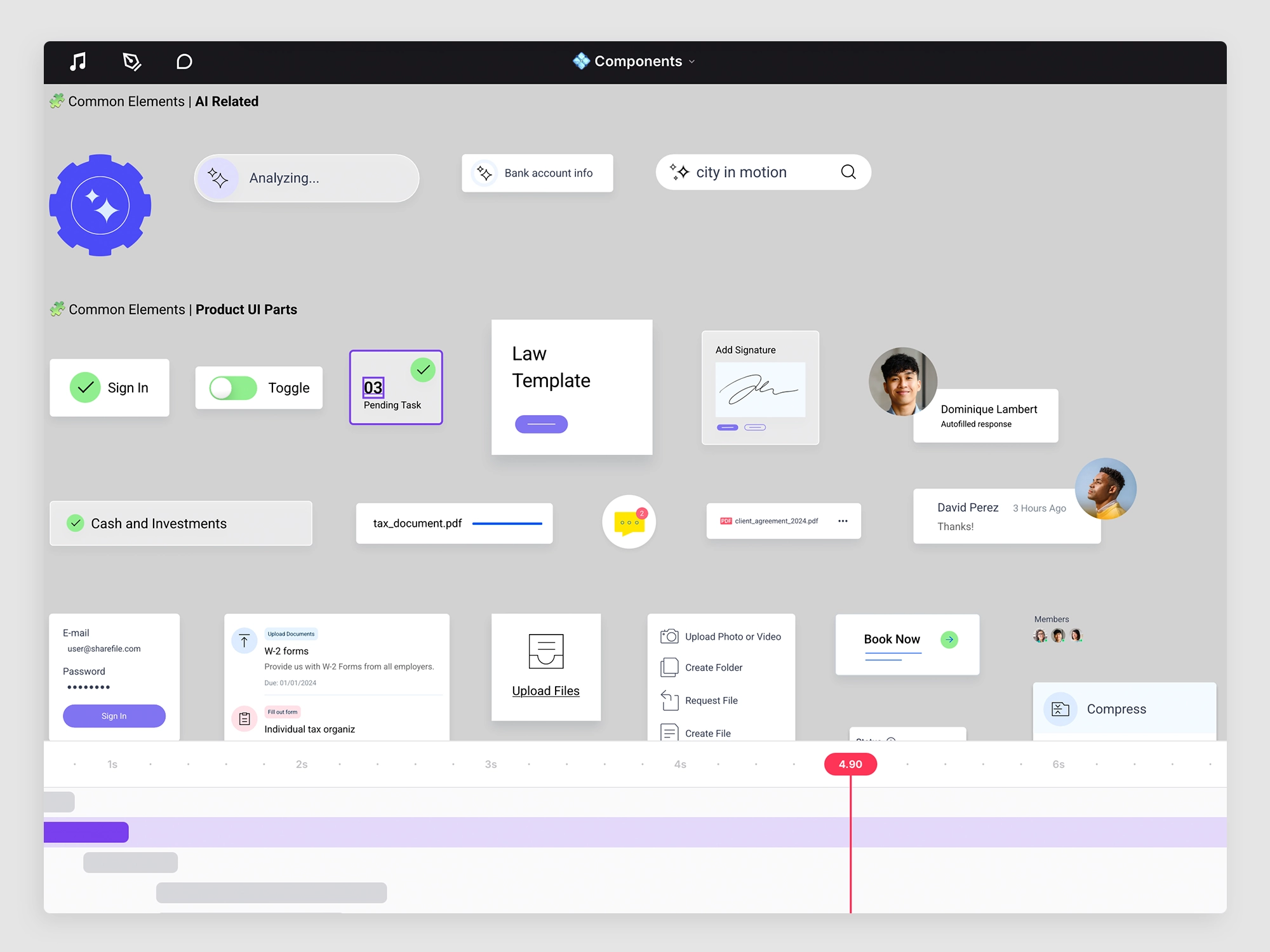
Task: Select Create Folder menu entry
Action: (713, 668)
